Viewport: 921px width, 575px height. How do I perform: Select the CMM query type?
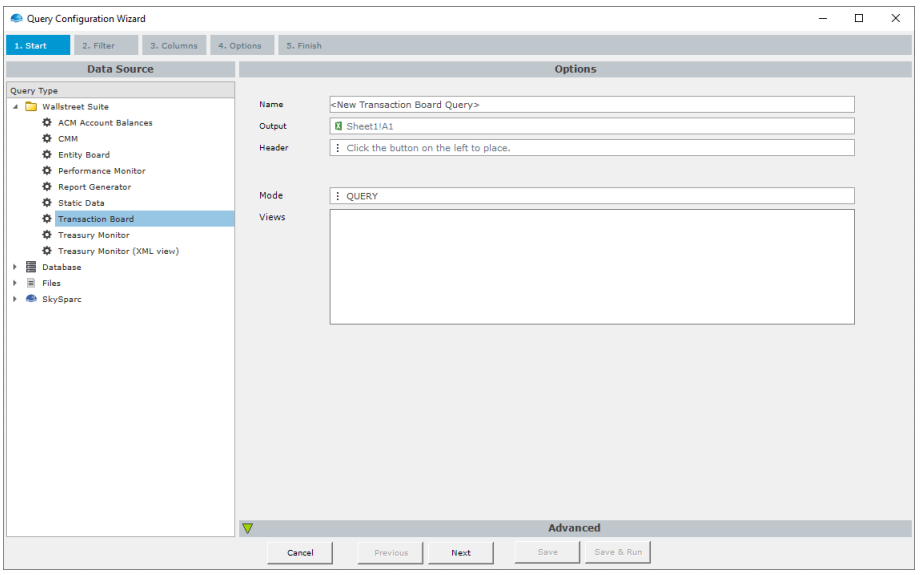(x=68, y=139)
